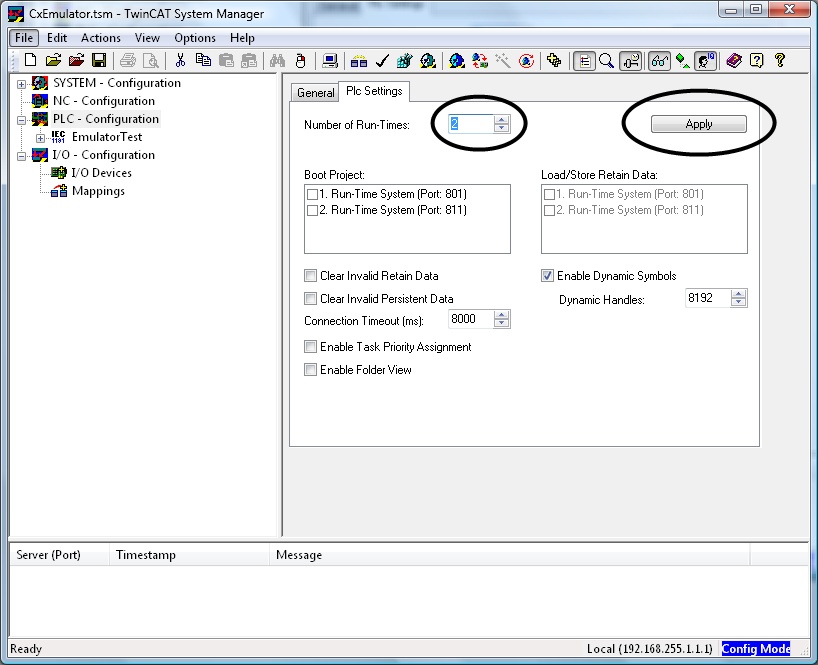Click the Find binoculars icon
The image size is (818, 665).
pos(277,61)
